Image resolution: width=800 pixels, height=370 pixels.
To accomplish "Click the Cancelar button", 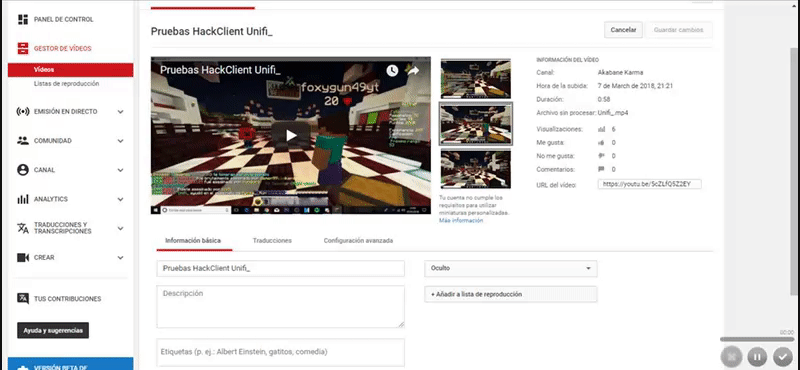I will point(623,30).
